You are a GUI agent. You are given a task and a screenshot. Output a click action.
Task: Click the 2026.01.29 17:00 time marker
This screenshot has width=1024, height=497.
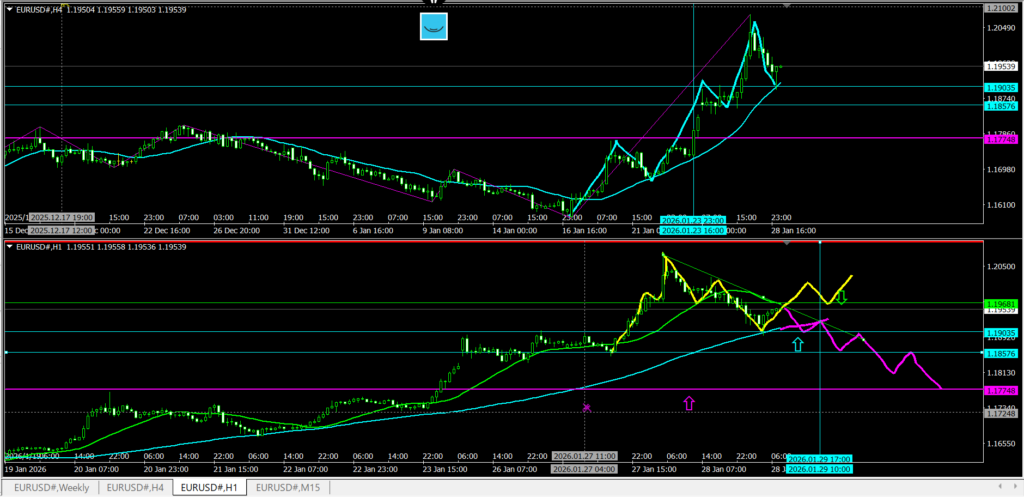tap(817, 459)
